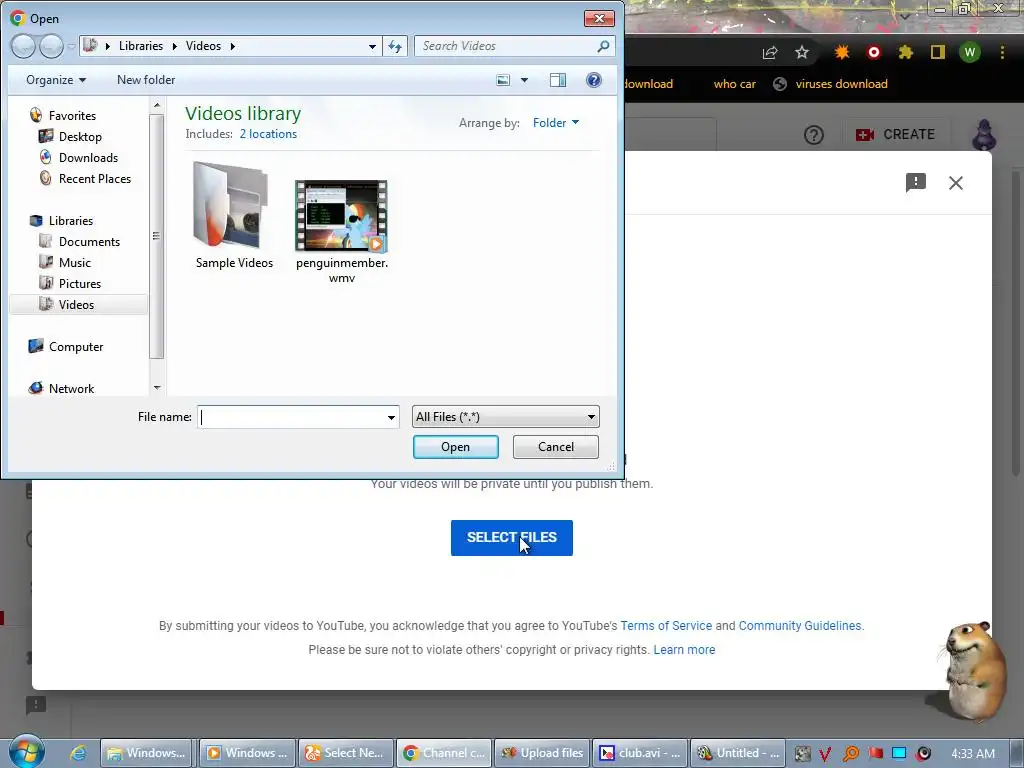Select Favorites in the navigation pane
This screenshot has width=1024, height=768.
72,116
